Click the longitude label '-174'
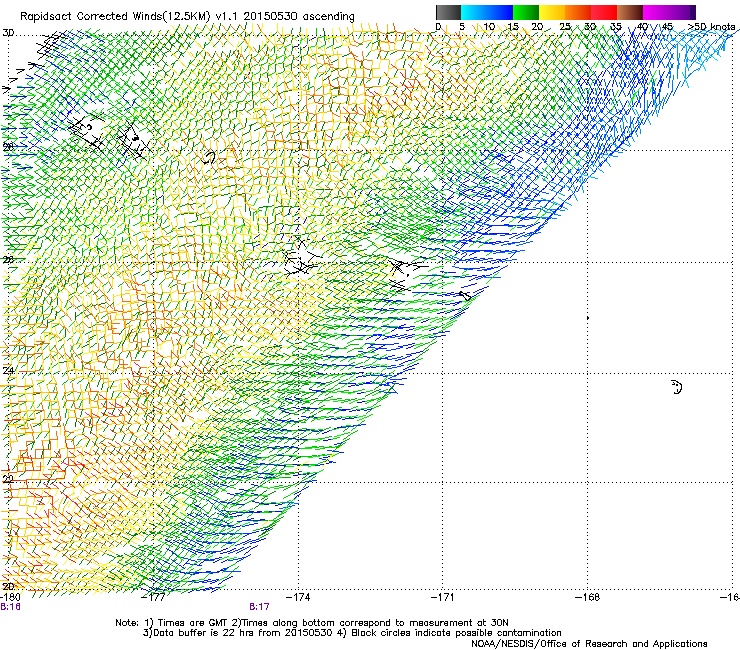The width and height of the screenshot is (740, 650). [298, 597]
